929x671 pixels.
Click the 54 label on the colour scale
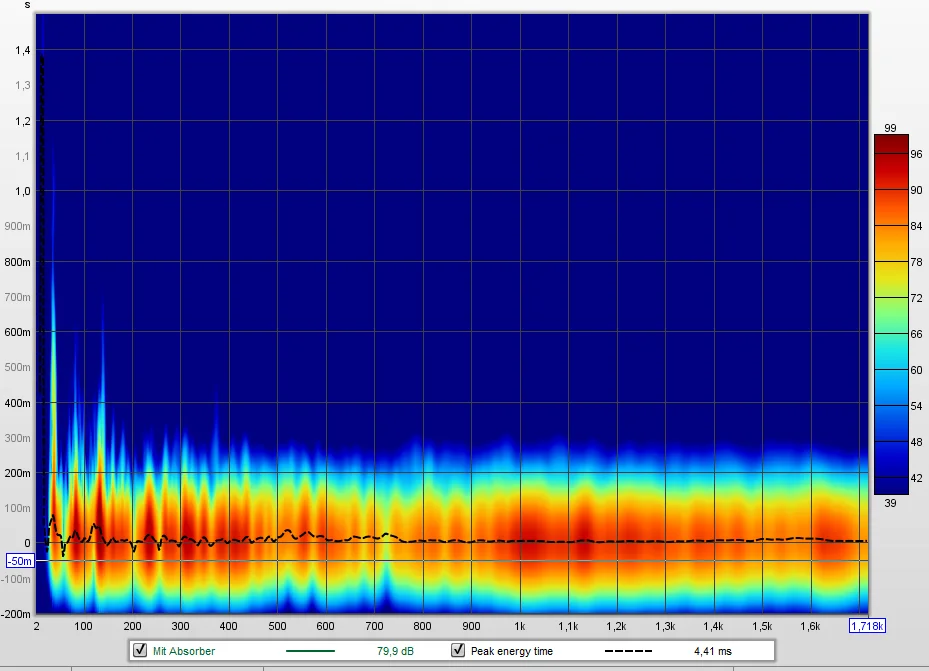click(917, 406)
